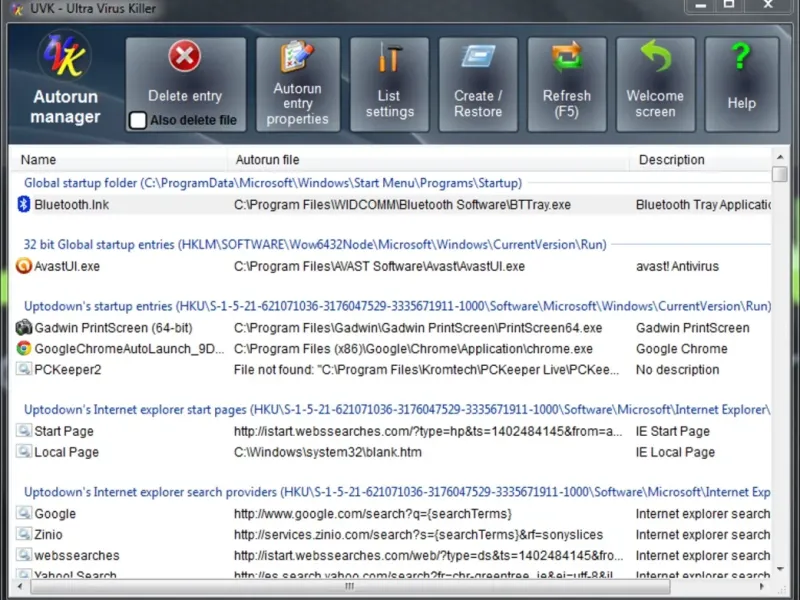Click Uptodown's startup entries group header

coord(397,306)
